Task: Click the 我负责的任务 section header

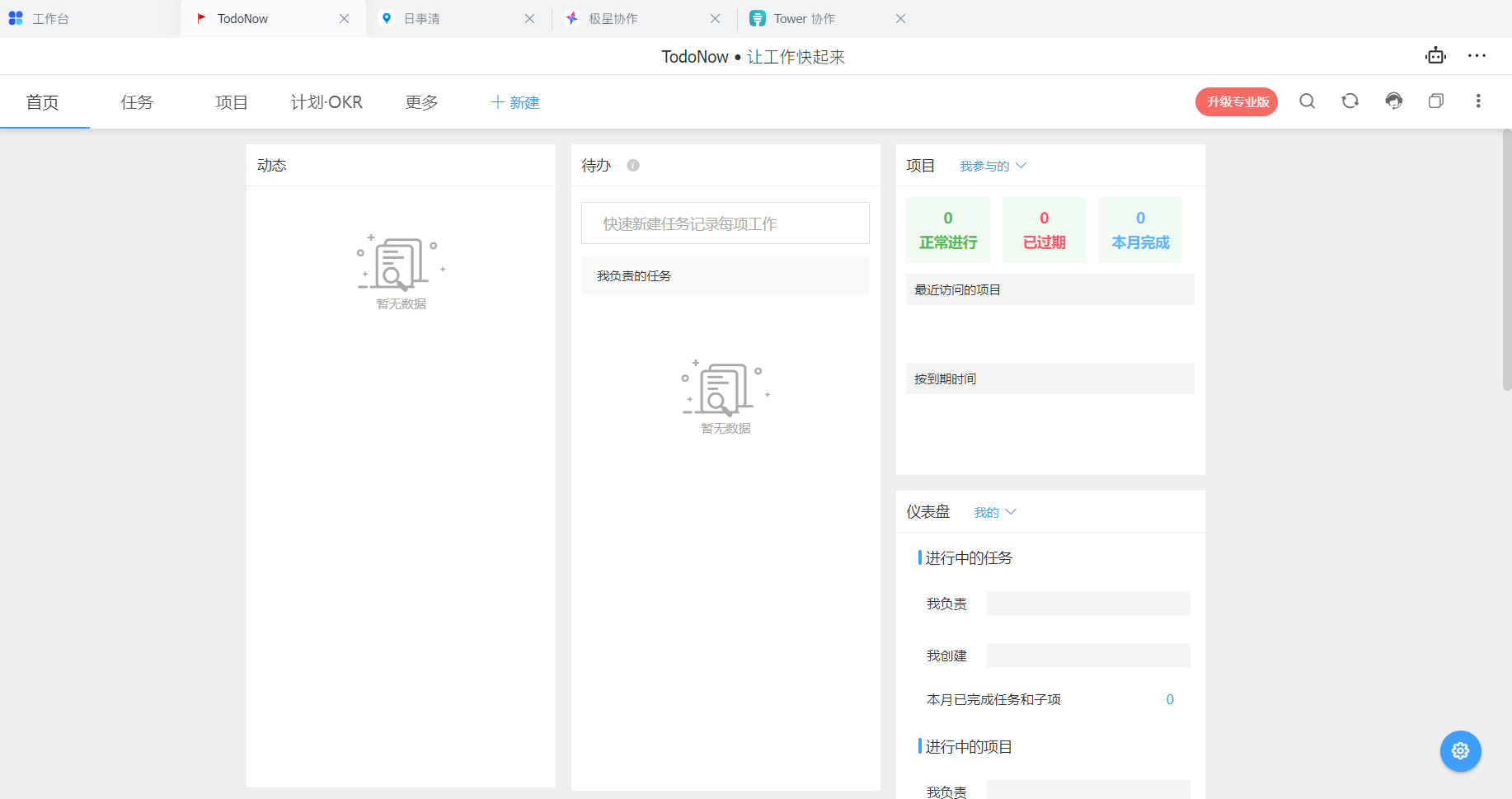Action: 725,275
